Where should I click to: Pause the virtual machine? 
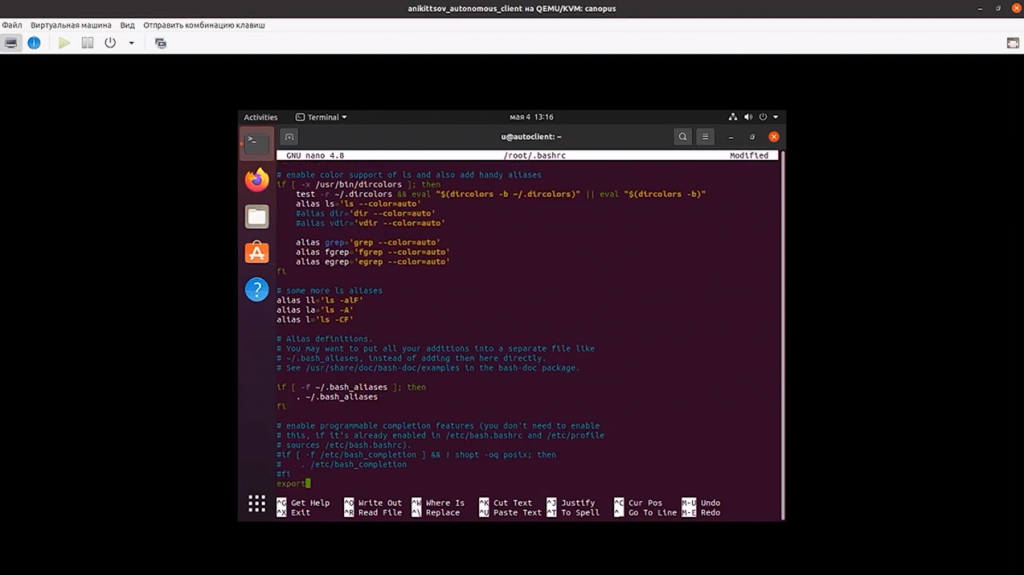point(88,43)
